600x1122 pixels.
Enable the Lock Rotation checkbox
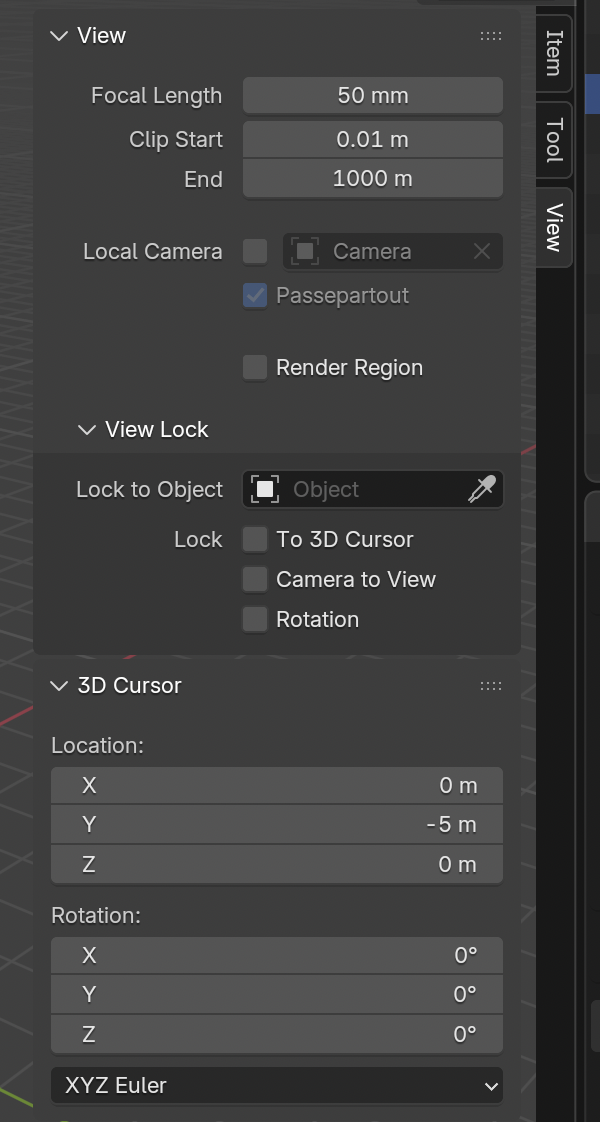click(x=256, y=620)
